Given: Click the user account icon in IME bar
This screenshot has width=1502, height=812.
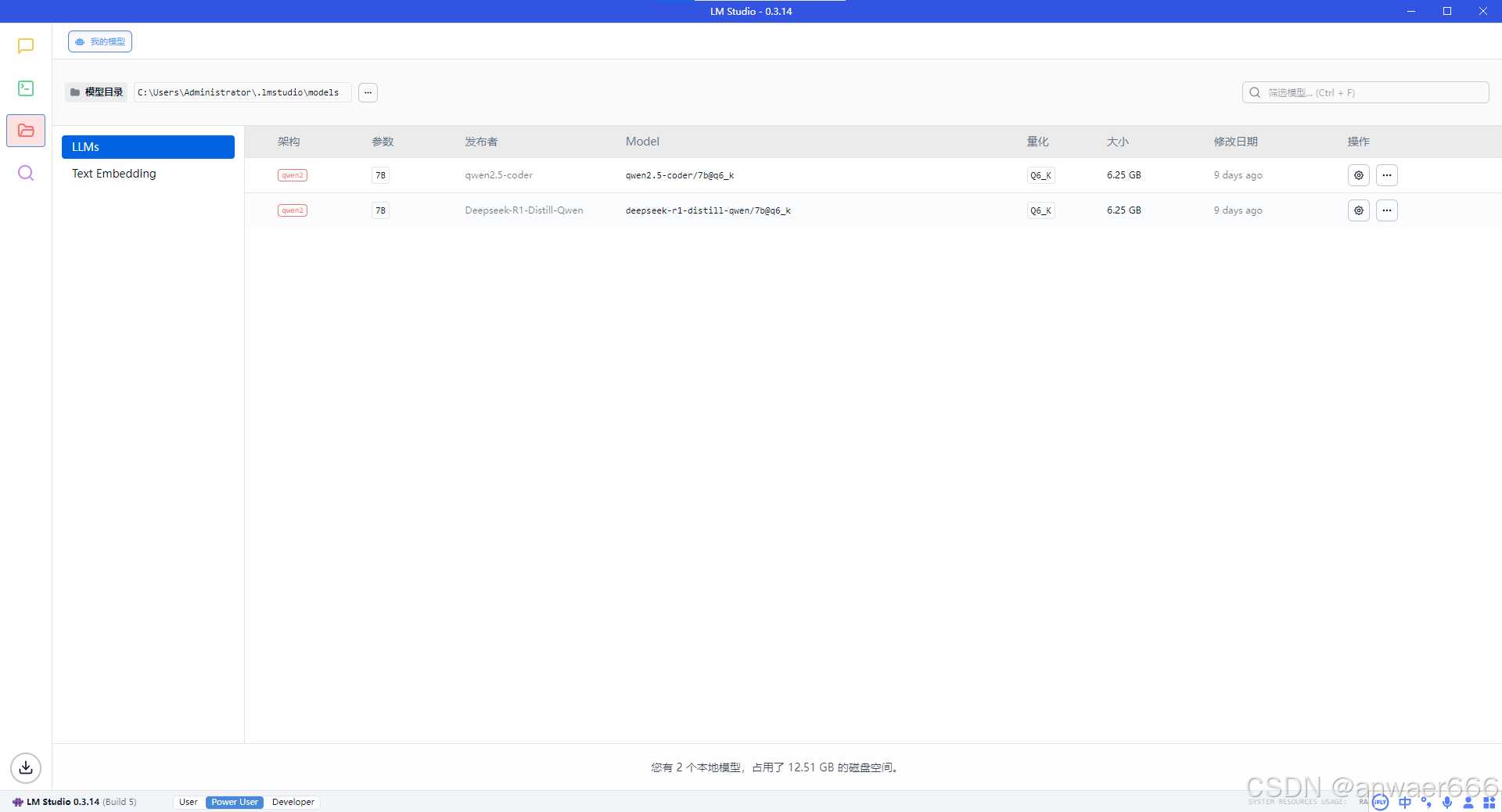Looking at the screenshot, I should [x=1468, y=803].
